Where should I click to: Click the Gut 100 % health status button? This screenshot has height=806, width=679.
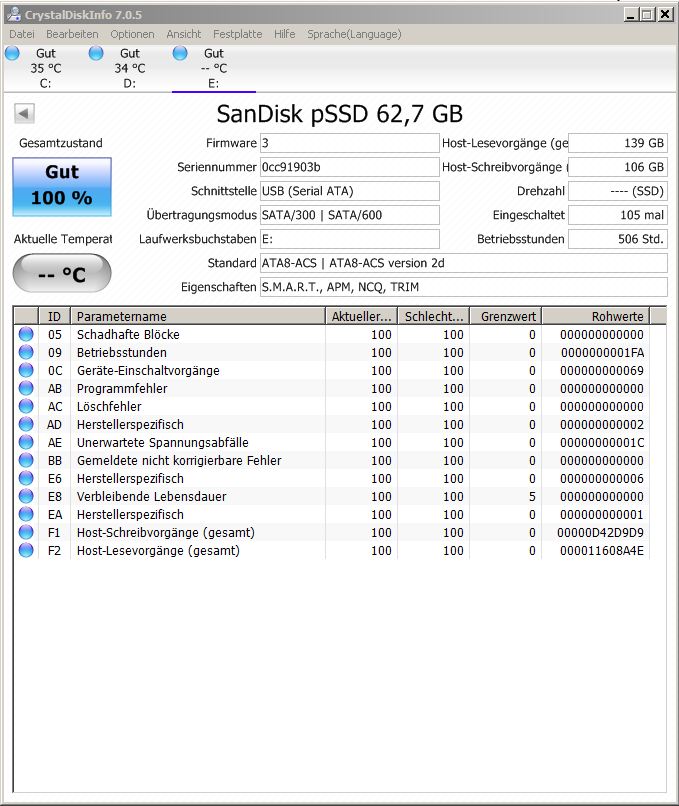click(x=62, y=186)
